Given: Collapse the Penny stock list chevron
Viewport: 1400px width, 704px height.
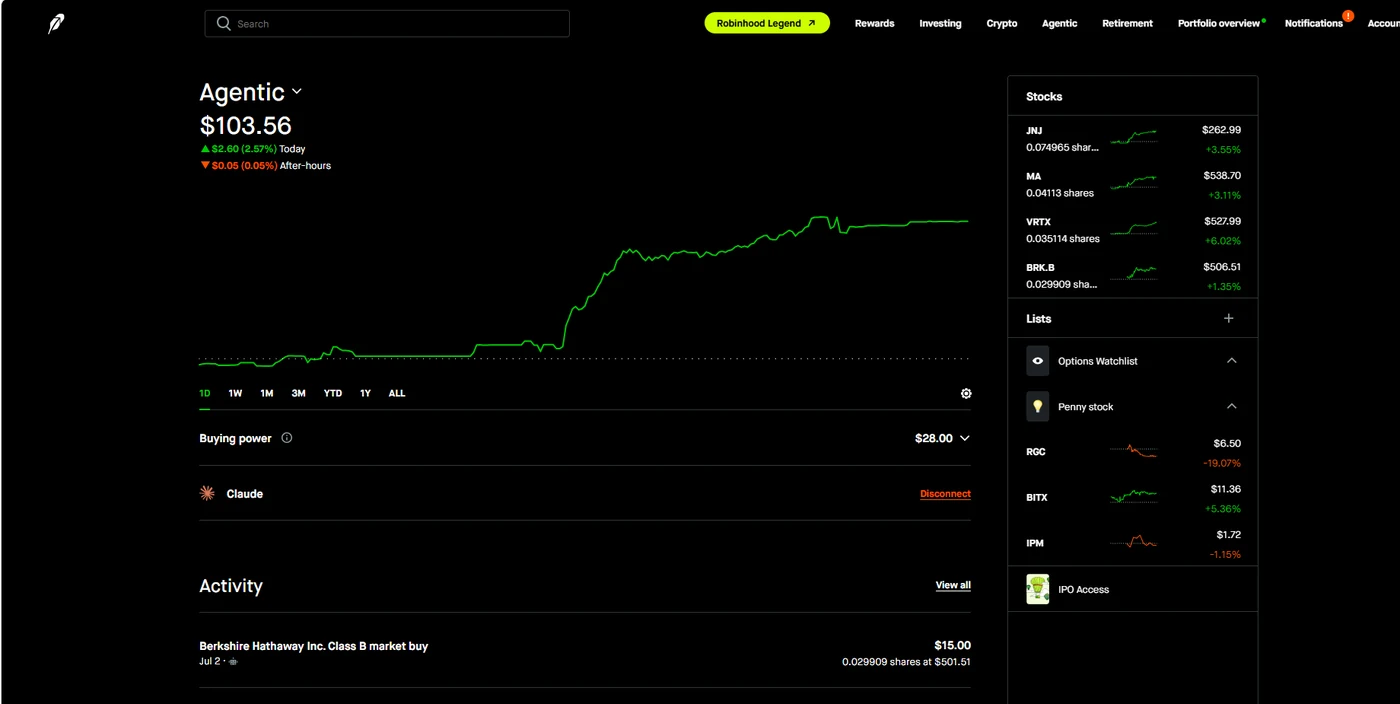Looking at the screenshot, I should (1232, 407).
